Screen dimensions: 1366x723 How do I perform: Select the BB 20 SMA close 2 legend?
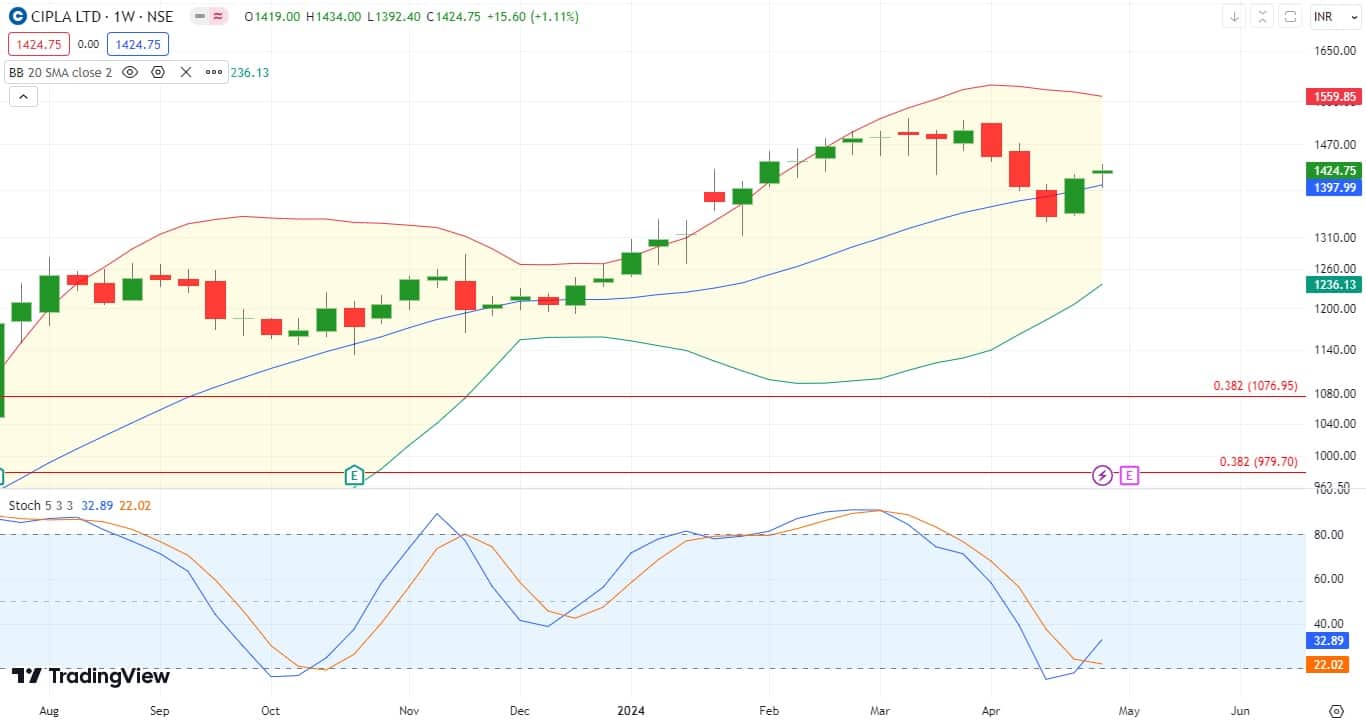[60, 72]
